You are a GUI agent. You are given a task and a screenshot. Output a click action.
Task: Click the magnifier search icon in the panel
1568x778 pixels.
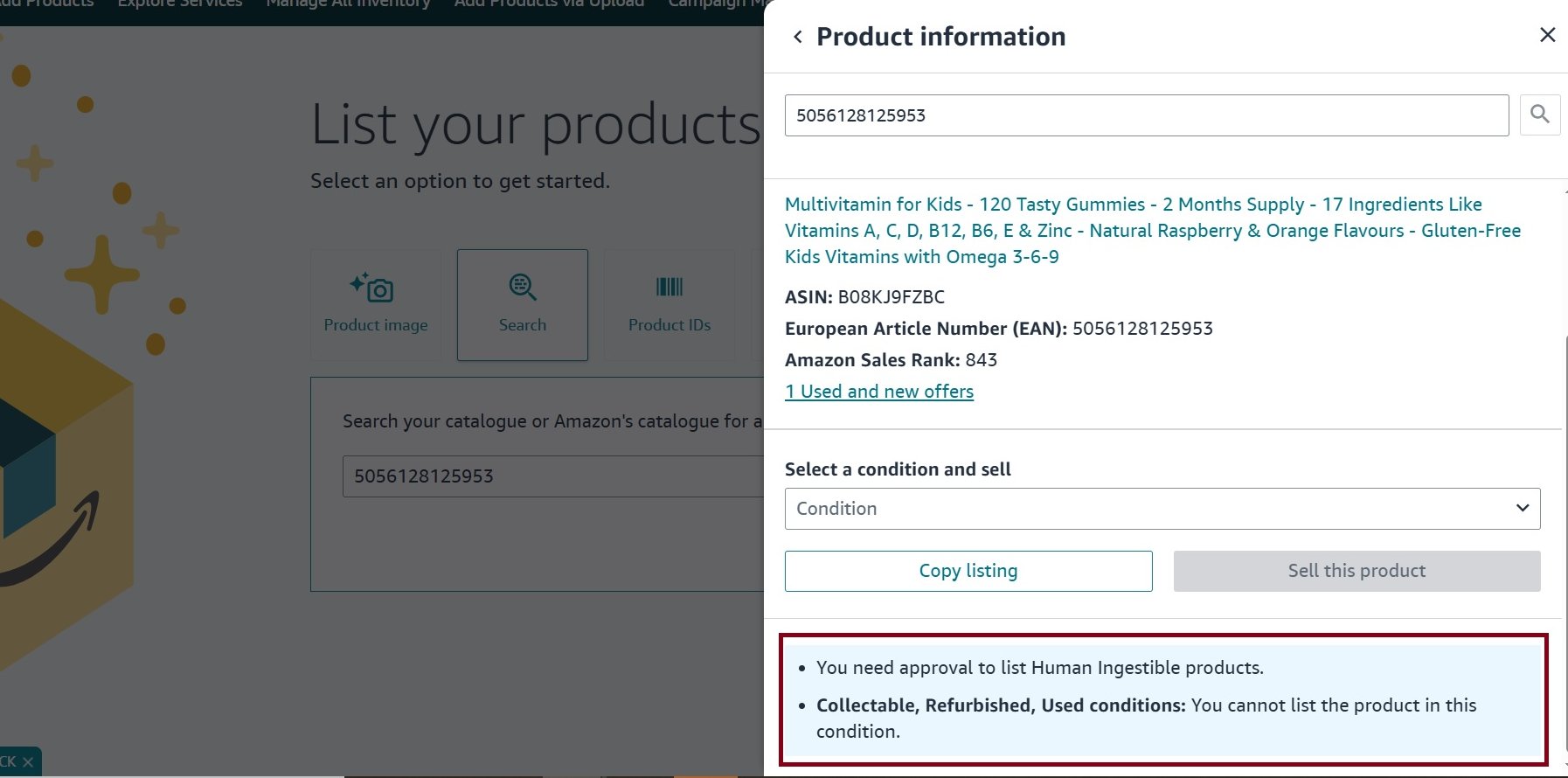click(x=1539, y=115)
